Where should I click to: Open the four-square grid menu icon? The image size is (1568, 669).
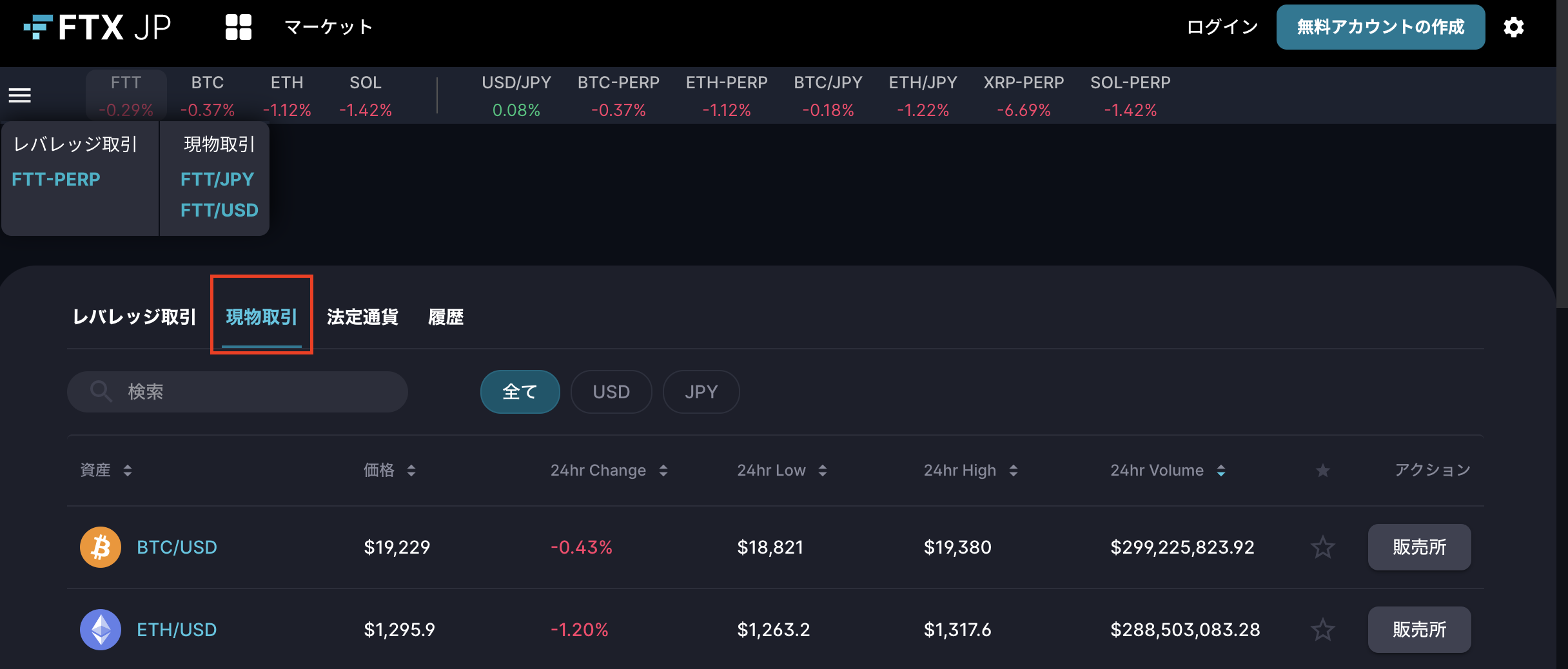click(x=238, y=27)
